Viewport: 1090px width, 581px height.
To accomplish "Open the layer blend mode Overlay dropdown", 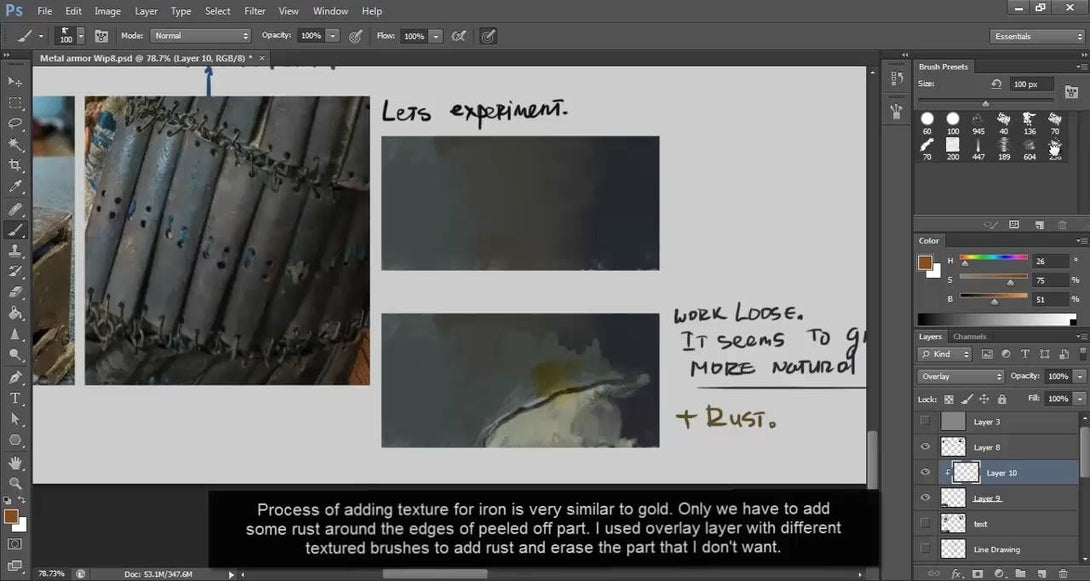I will 960,376.
